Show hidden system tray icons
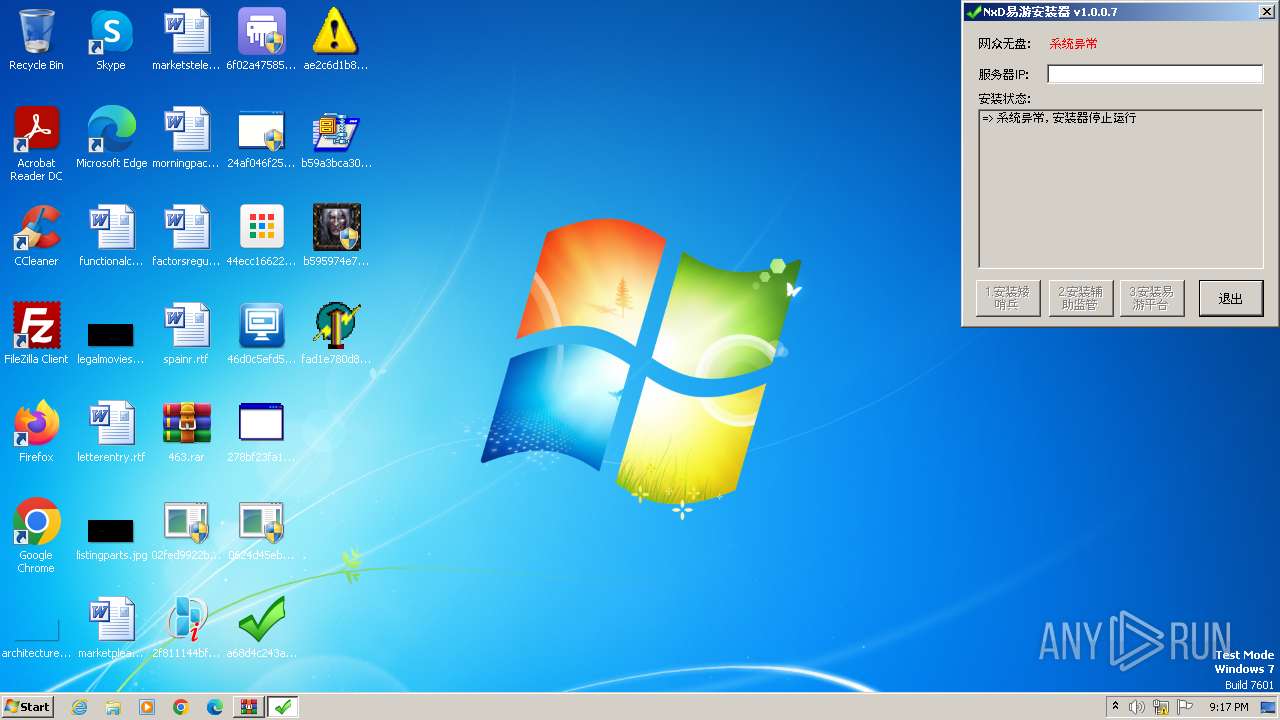This screenshot has height=720, width=1280. click(x=1115, y=707)
